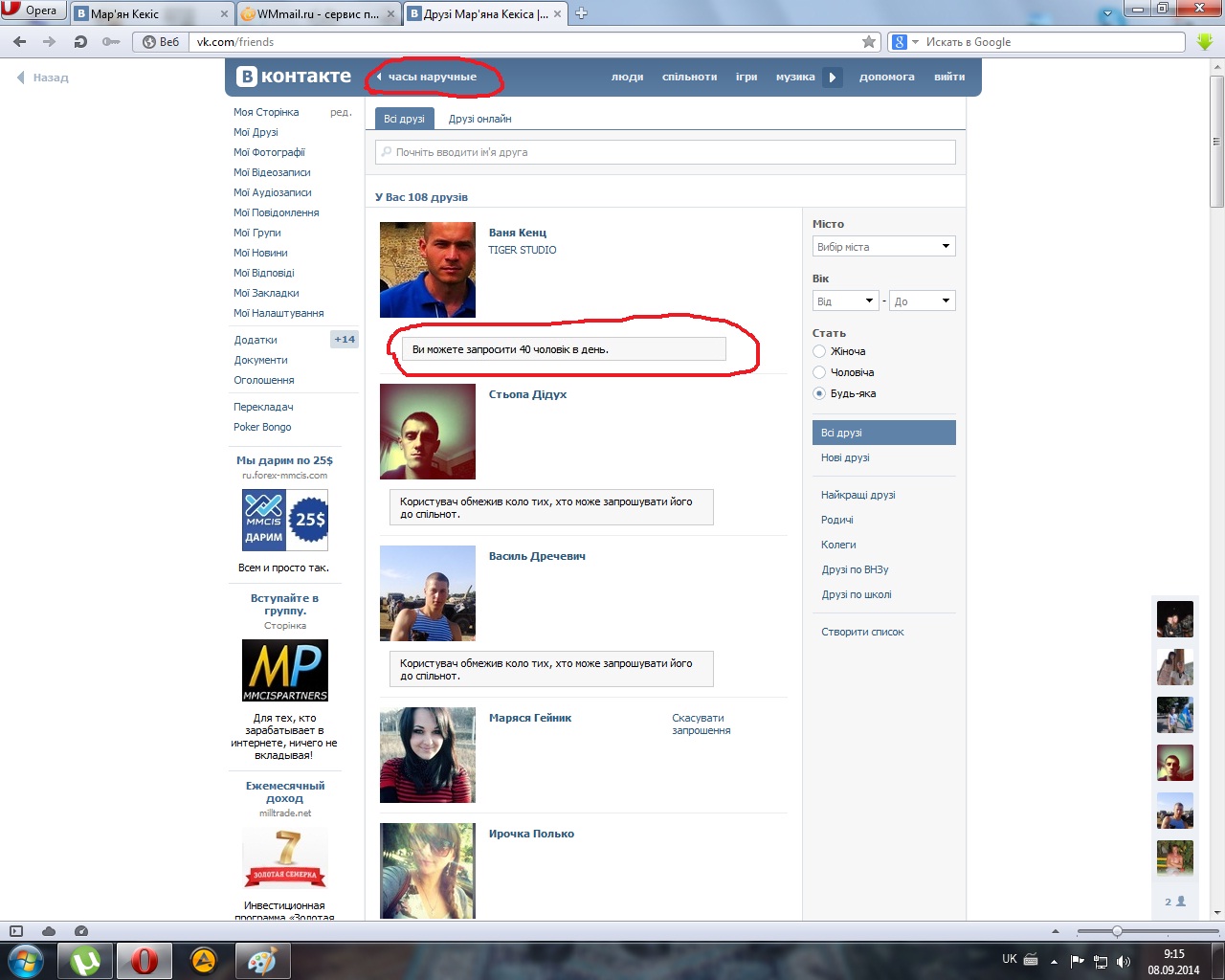Log out with вийти link
1225x980 pixels.
[949, 77]
